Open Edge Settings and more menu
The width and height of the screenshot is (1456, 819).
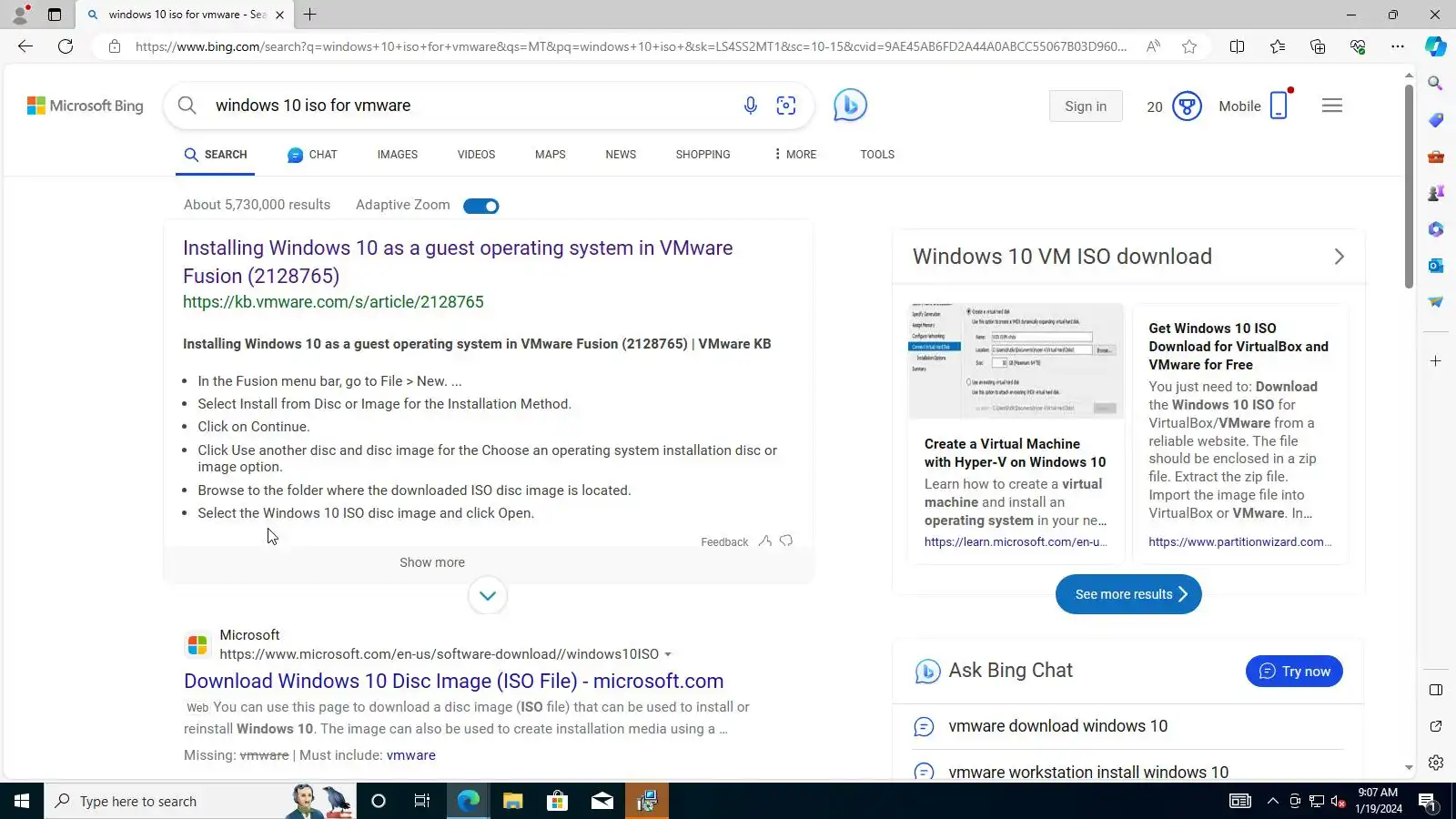[x=1398, y=46]
